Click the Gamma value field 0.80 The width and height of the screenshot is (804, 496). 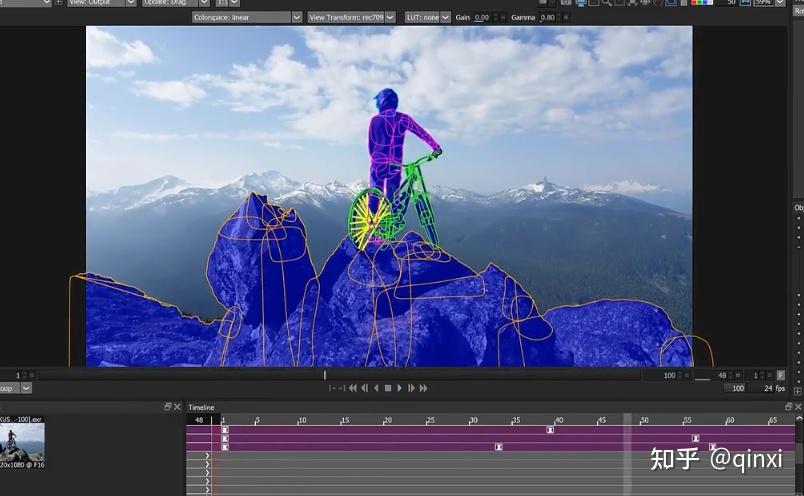click(548, 17)
